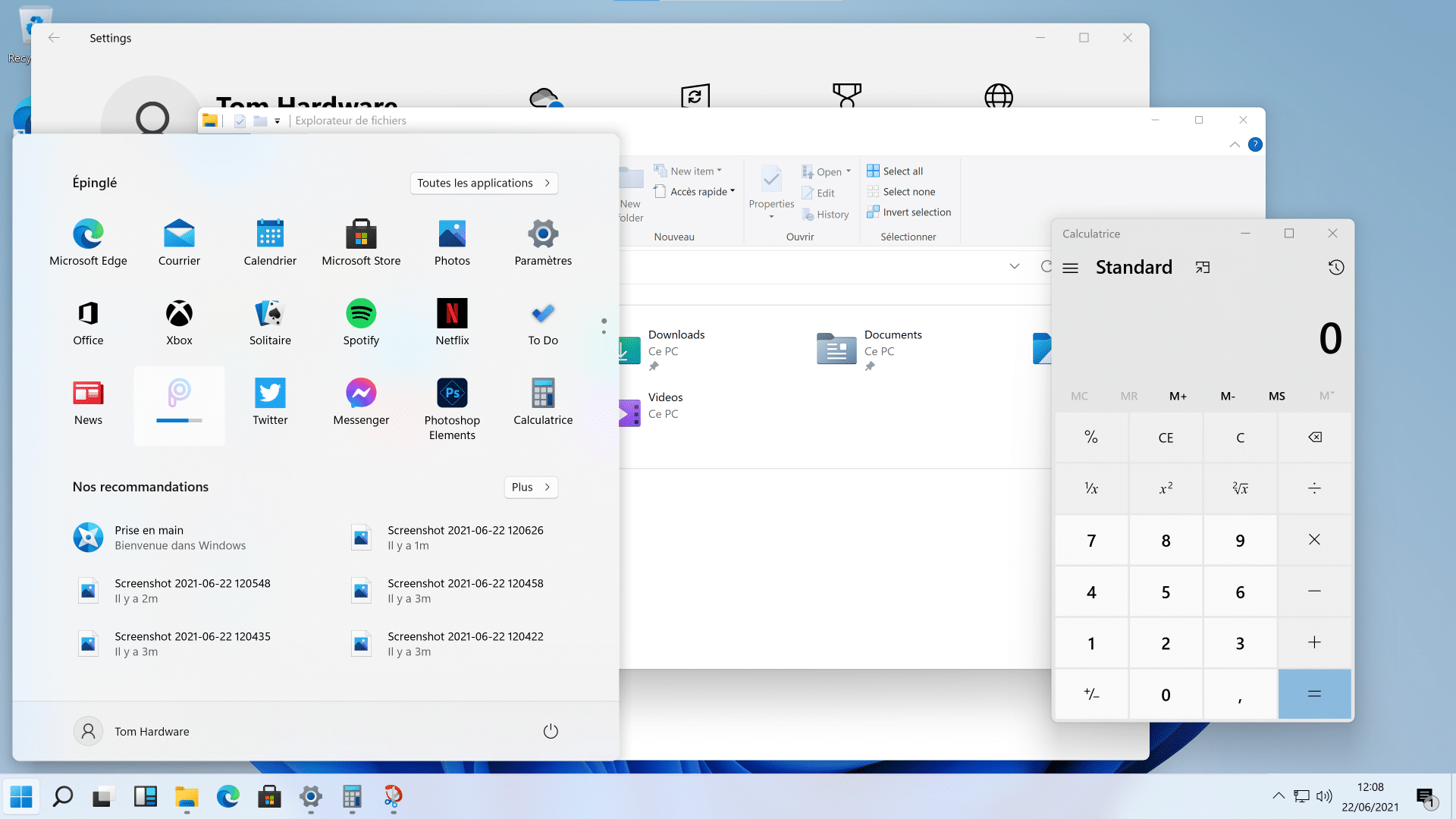The image size is (1456, 819).
Task: Click calculator M+ memory button
Action: (1178, 396)
